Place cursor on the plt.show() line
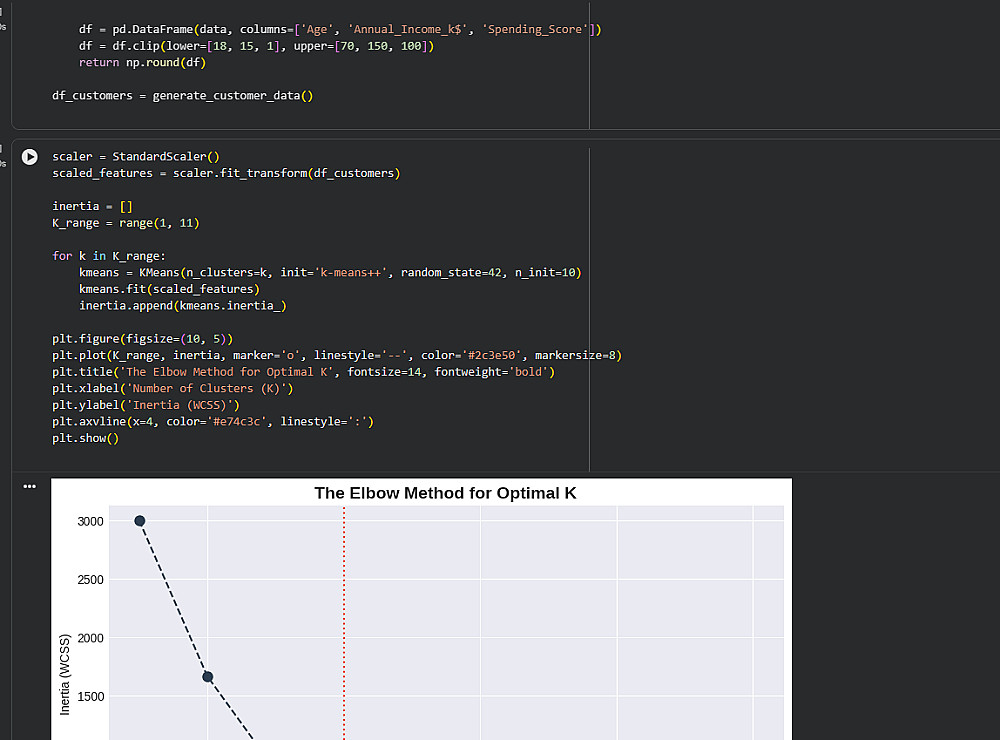The image size is (1000, 740). tap(85, 438)
